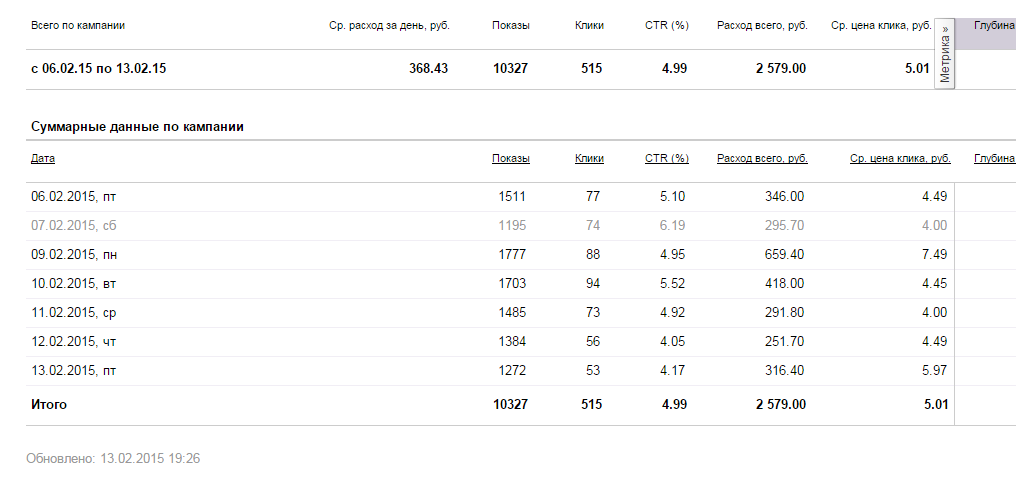Viewport: 1016px width, 484px height.
Task: Click the Глубина column header link
Action: pyautogui.click(x=994, y=159)
